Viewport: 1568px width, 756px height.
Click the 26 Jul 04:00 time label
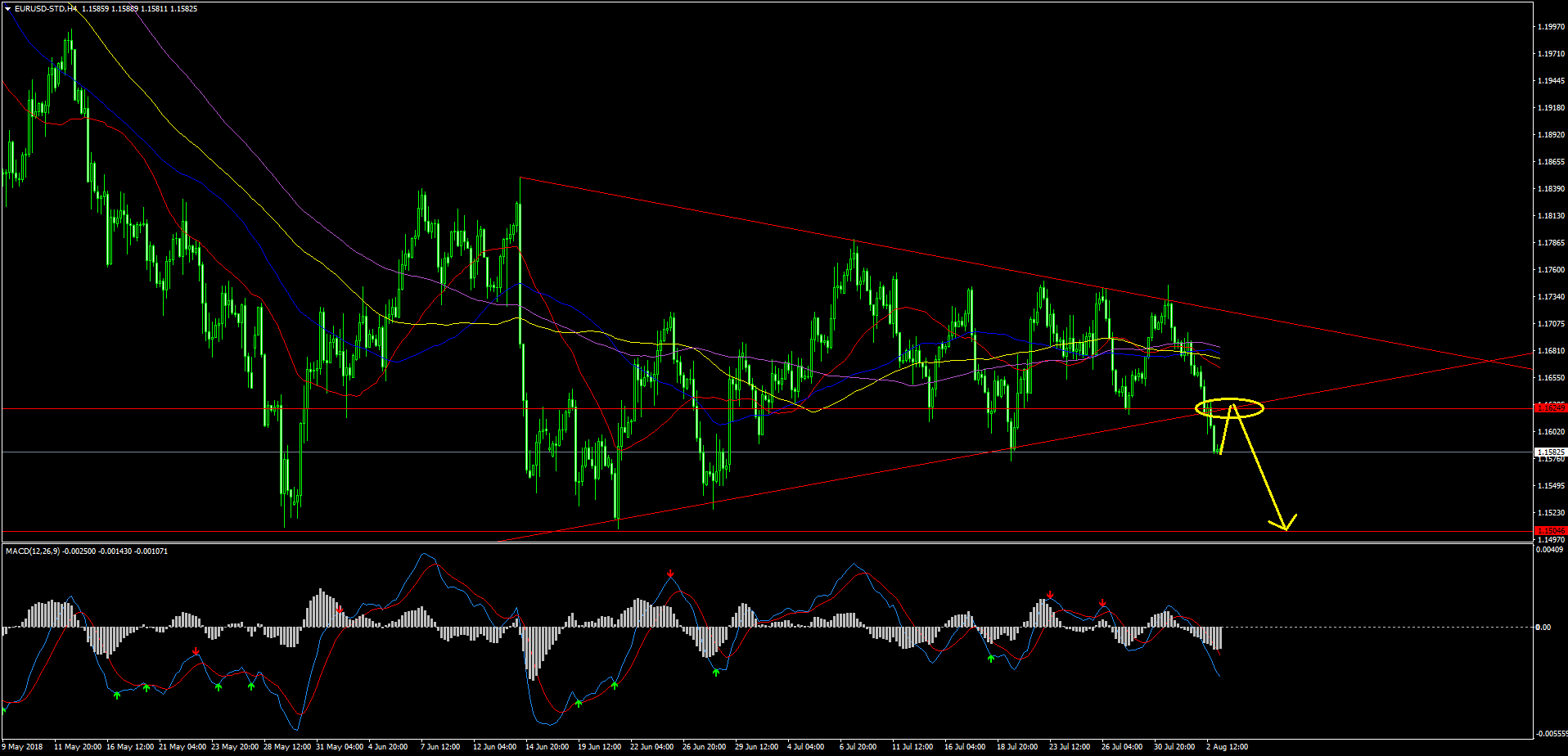1122,746
